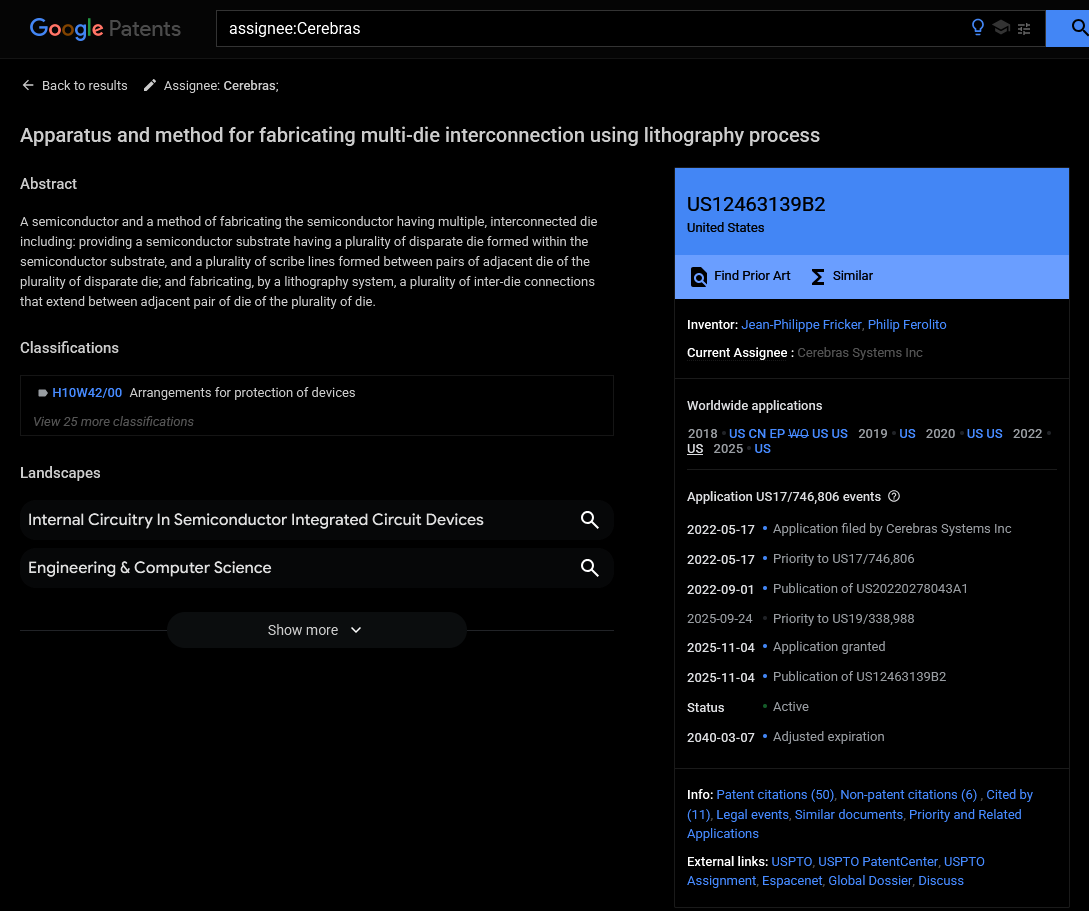
Task: Click 'Application granted' event
Action: 829,647
